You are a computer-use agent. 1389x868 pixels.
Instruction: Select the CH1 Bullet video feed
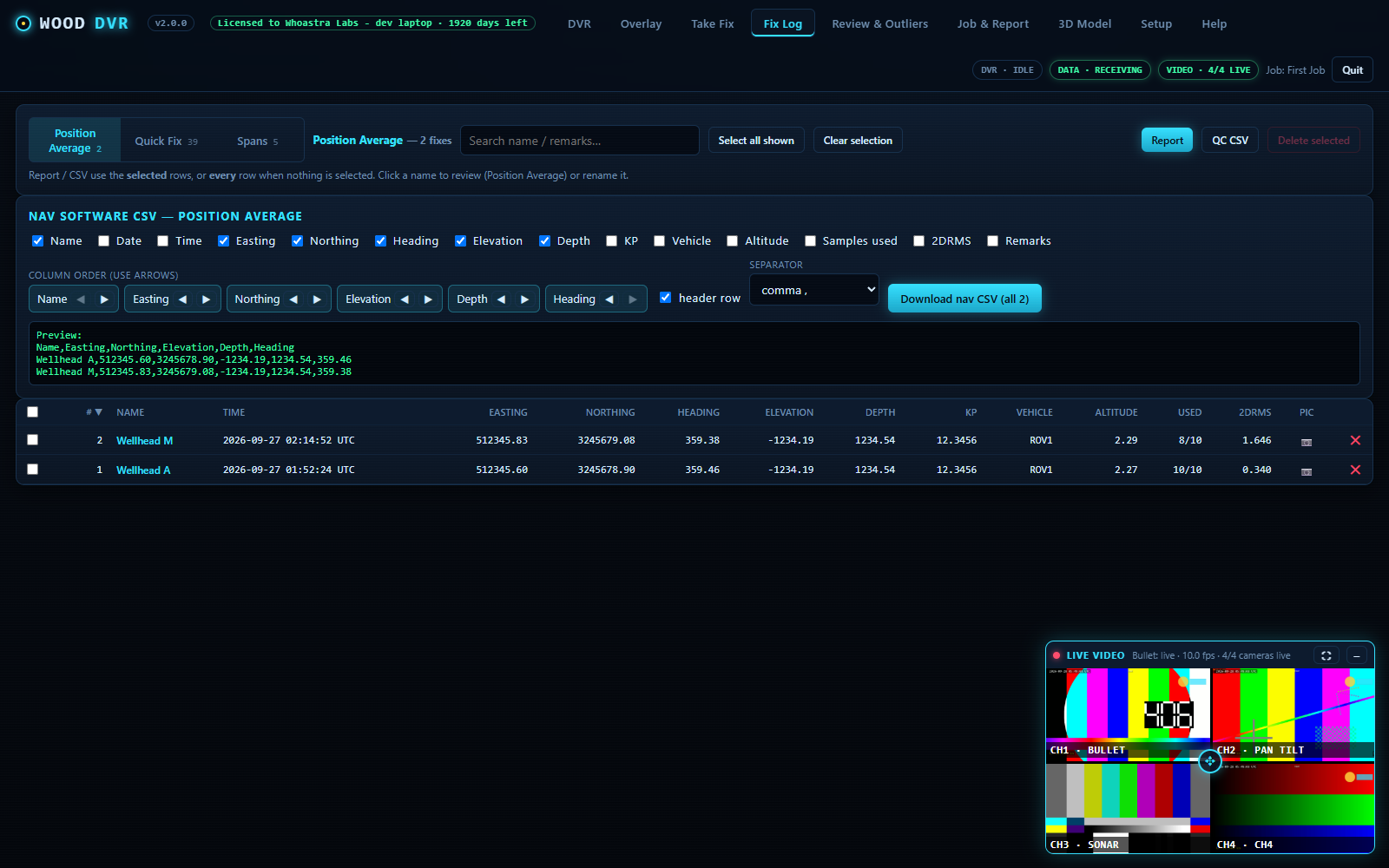coord(1128,713)
